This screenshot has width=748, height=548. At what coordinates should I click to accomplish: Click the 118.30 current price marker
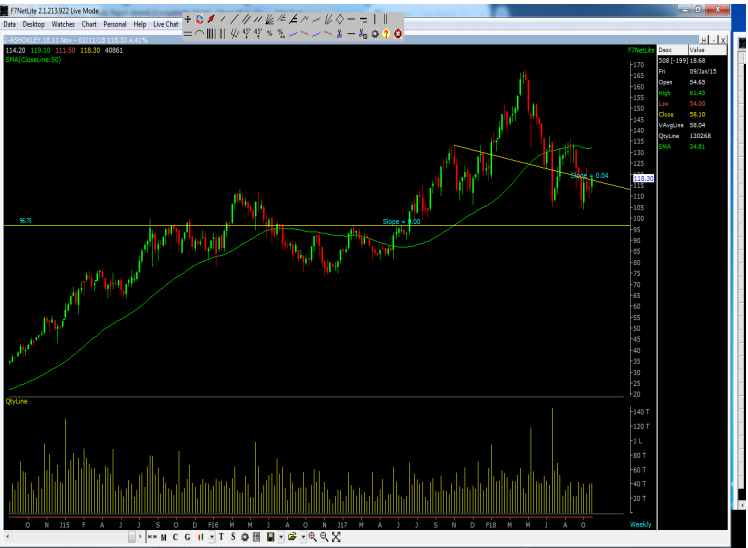click(x=643, y=178)
